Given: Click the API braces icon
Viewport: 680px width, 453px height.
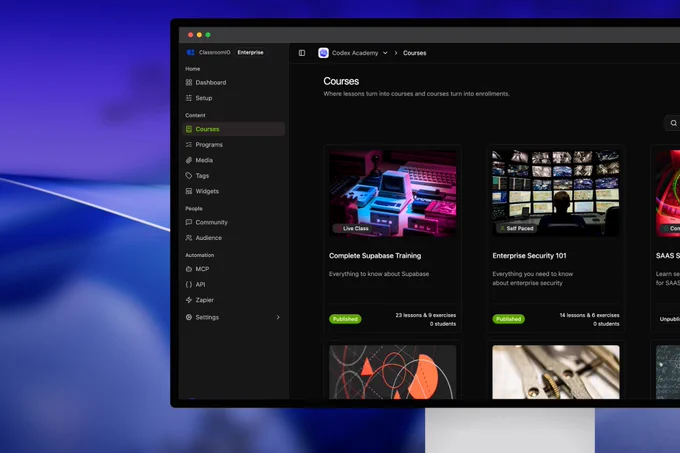Looking at the screenshot, I should click(x=189, y=285).
